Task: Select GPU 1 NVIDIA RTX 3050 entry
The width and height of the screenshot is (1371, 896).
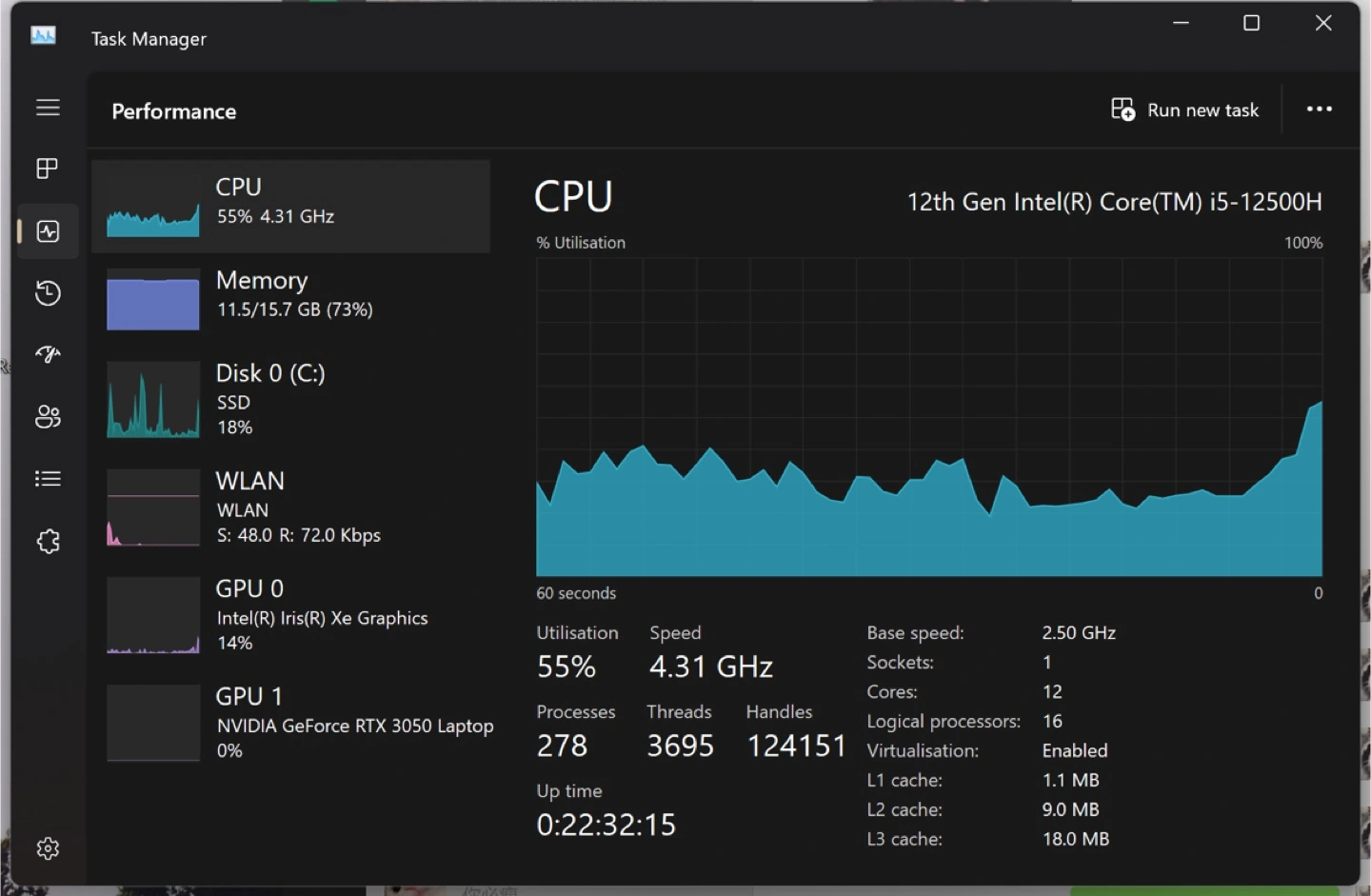Action: click(291, 723)
